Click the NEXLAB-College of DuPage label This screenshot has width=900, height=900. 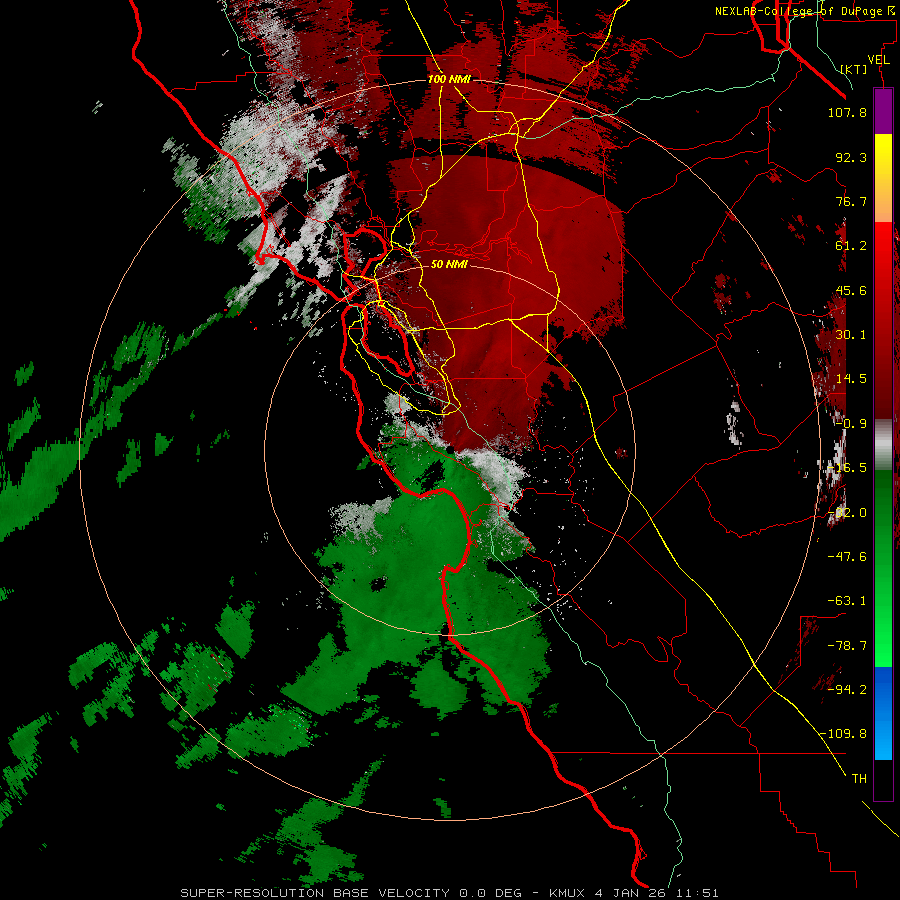click(806, 11)
